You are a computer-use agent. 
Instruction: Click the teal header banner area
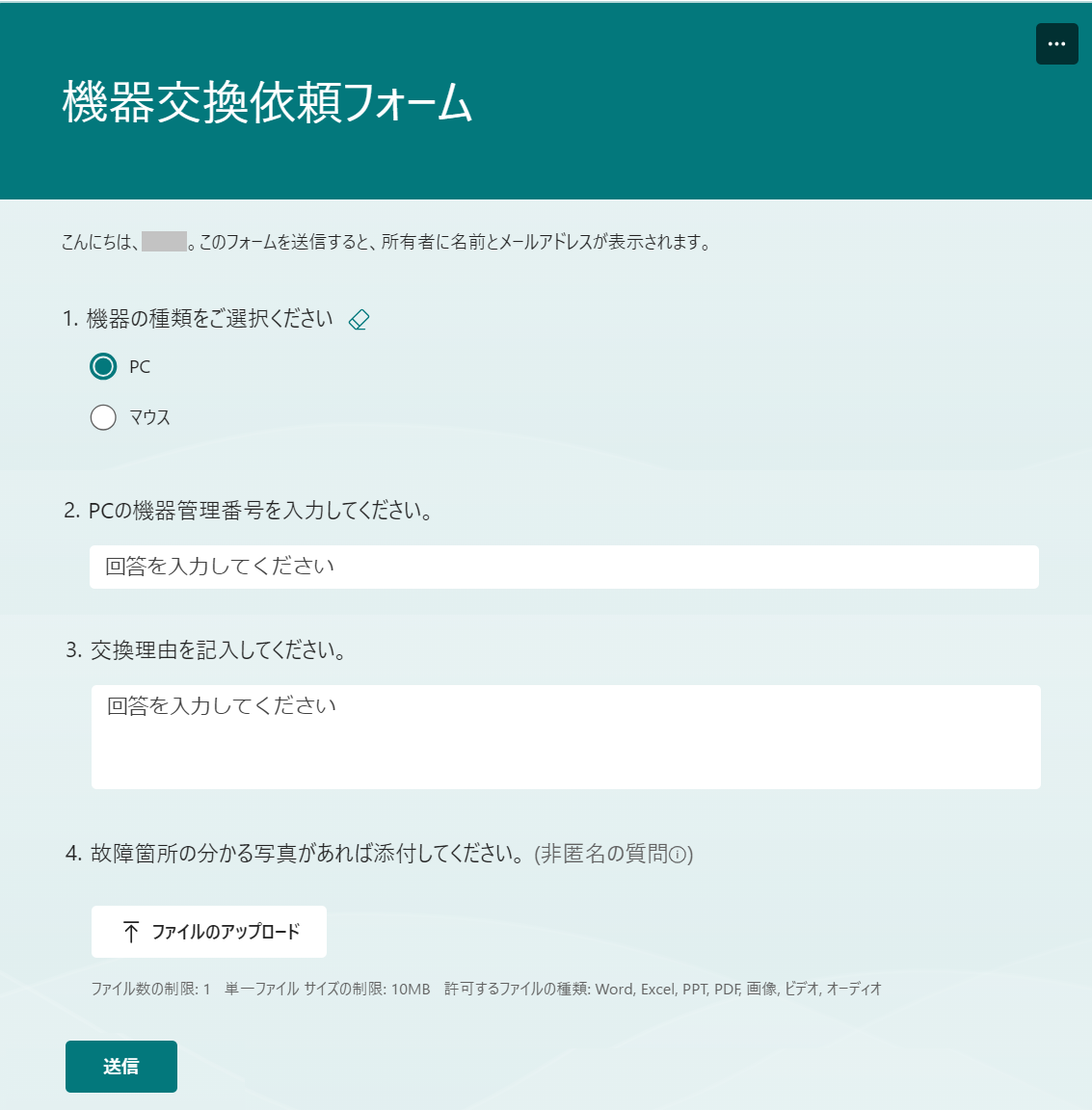675,154
